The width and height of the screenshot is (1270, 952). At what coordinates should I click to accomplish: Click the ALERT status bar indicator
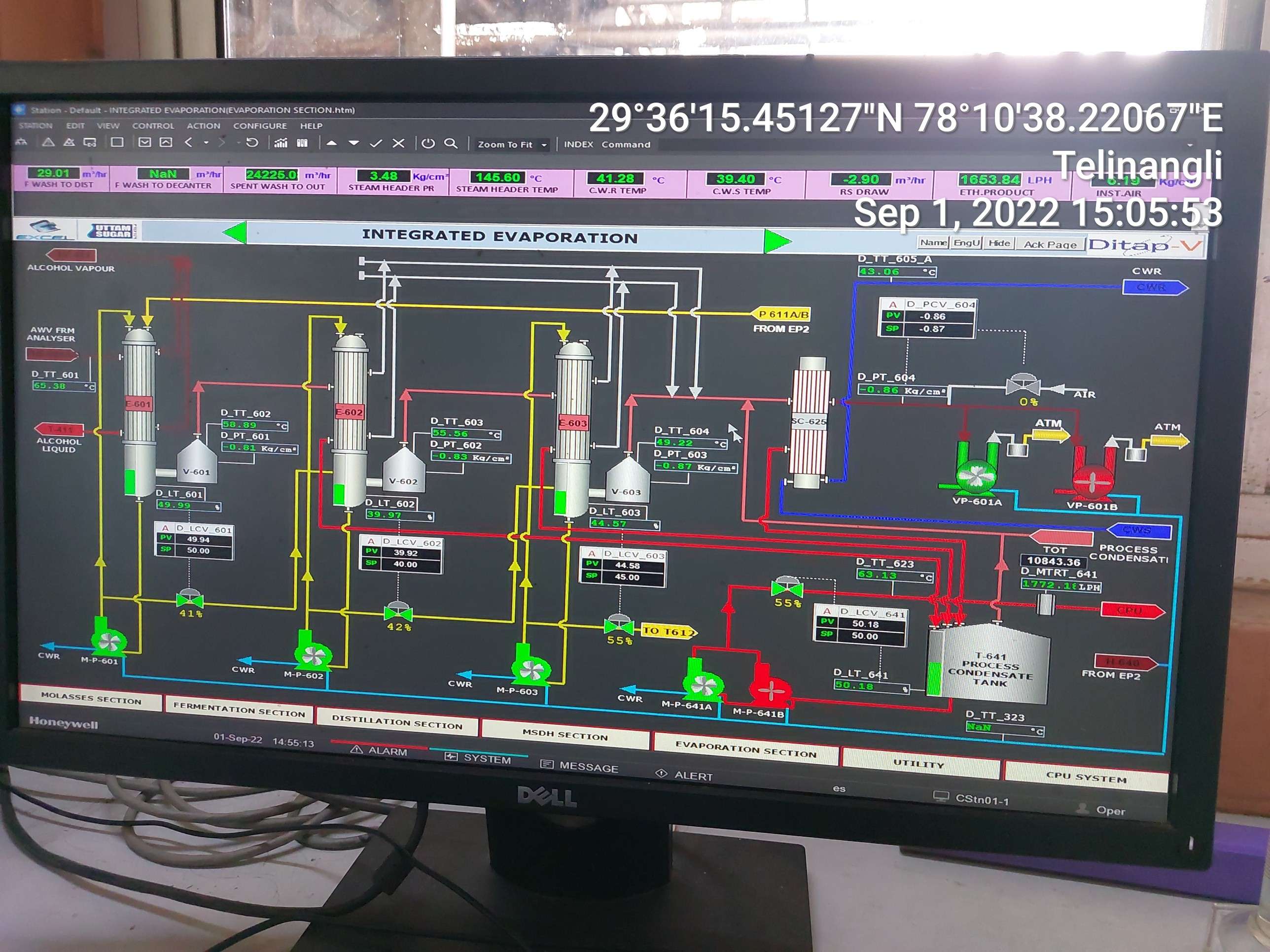click(684, 775)
